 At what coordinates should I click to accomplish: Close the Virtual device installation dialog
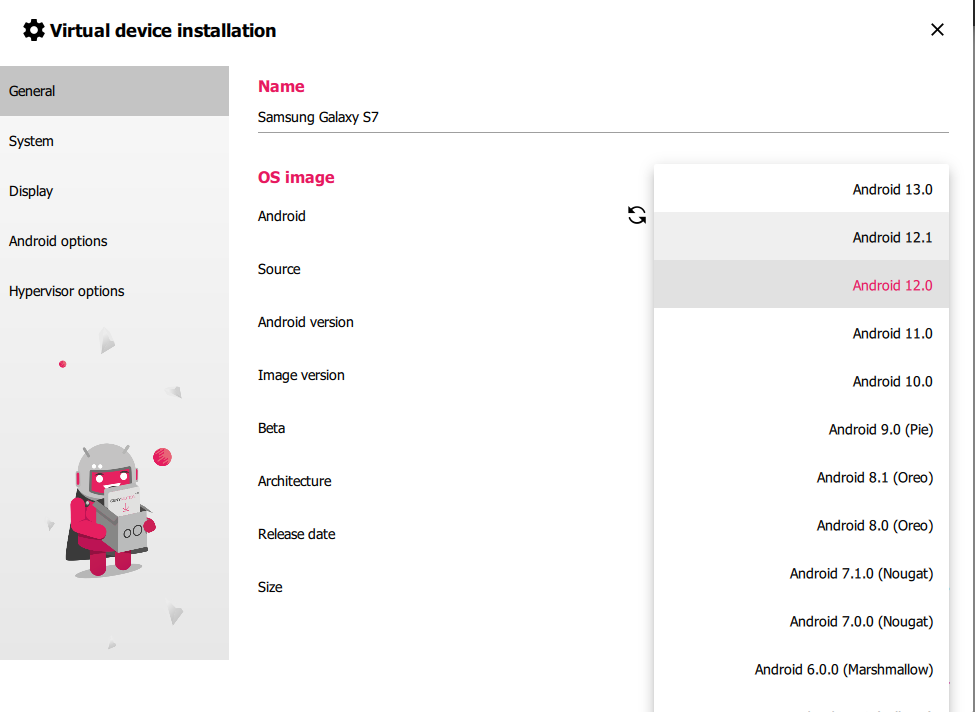click(937, 30)
